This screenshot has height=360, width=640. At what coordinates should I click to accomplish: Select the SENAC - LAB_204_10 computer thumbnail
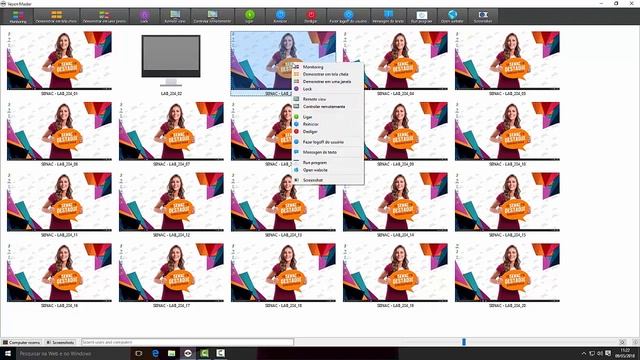click(x=507, y=131)
